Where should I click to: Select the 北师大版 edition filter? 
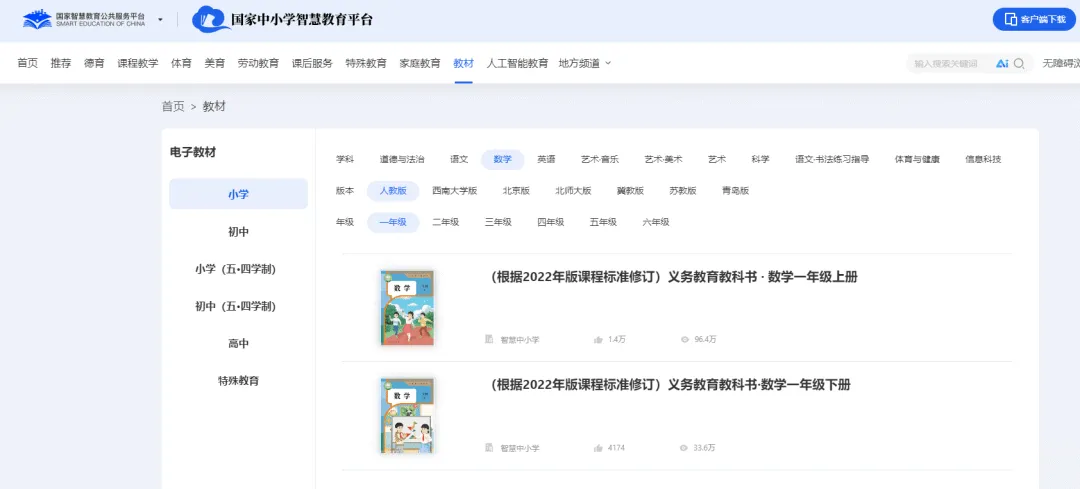[573, 191]
